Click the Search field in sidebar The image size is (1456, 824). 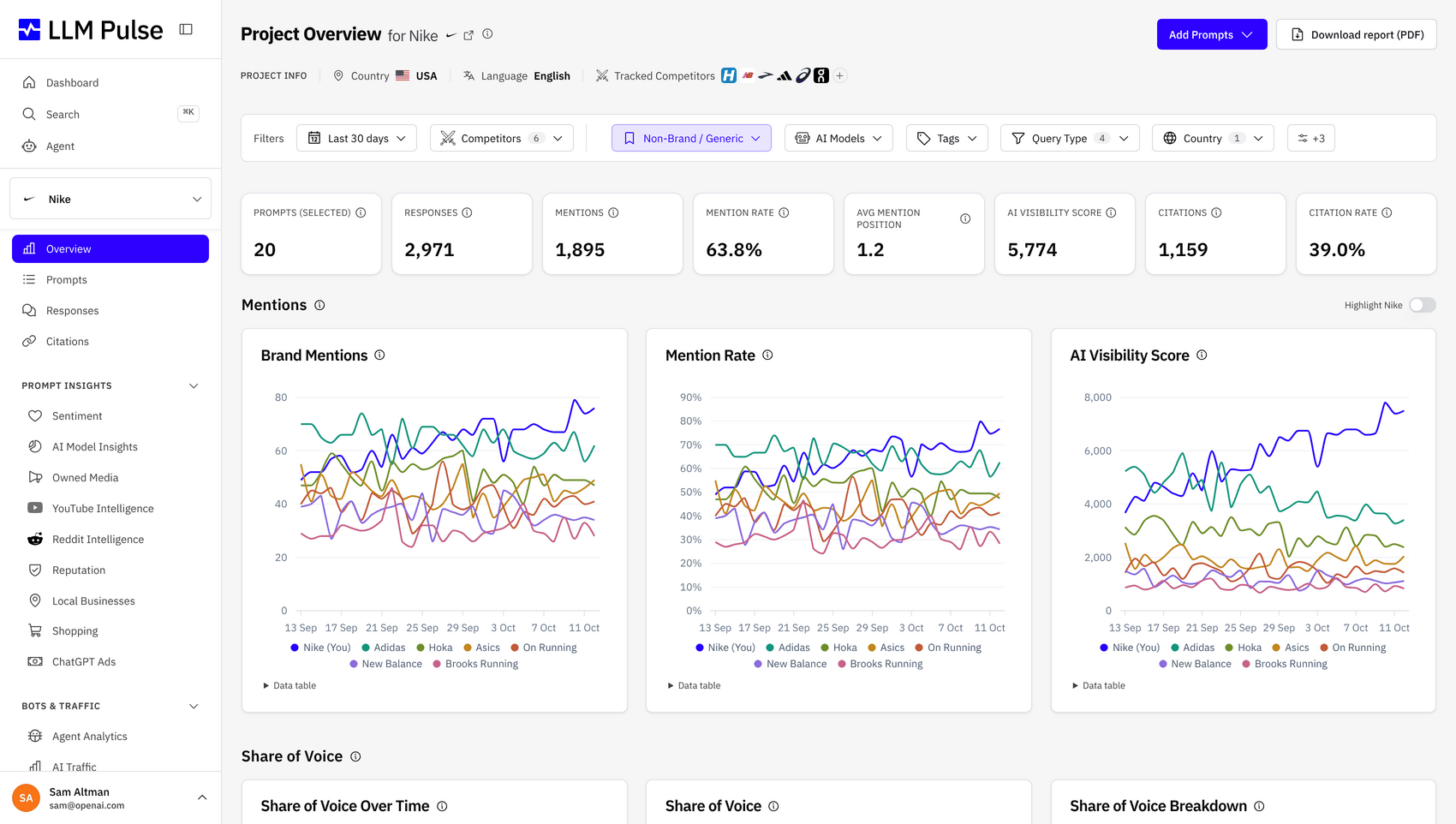[110, 115]
